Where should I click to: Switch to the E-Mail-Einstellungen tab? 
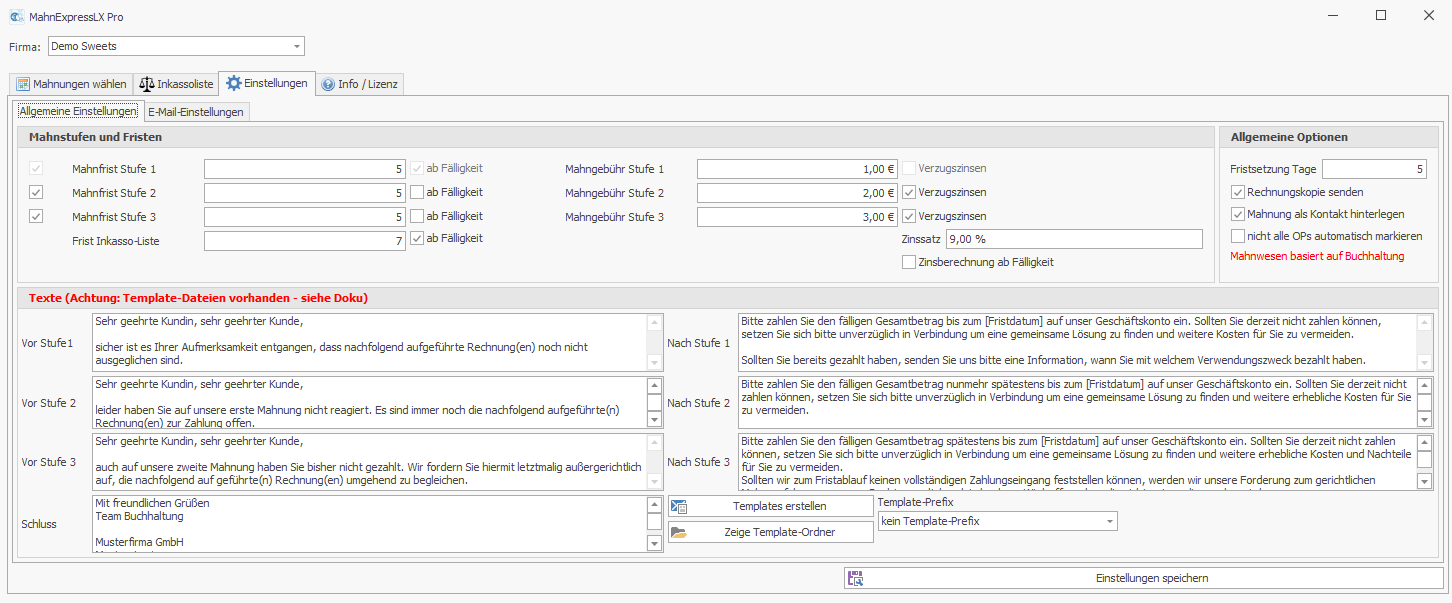196,112
